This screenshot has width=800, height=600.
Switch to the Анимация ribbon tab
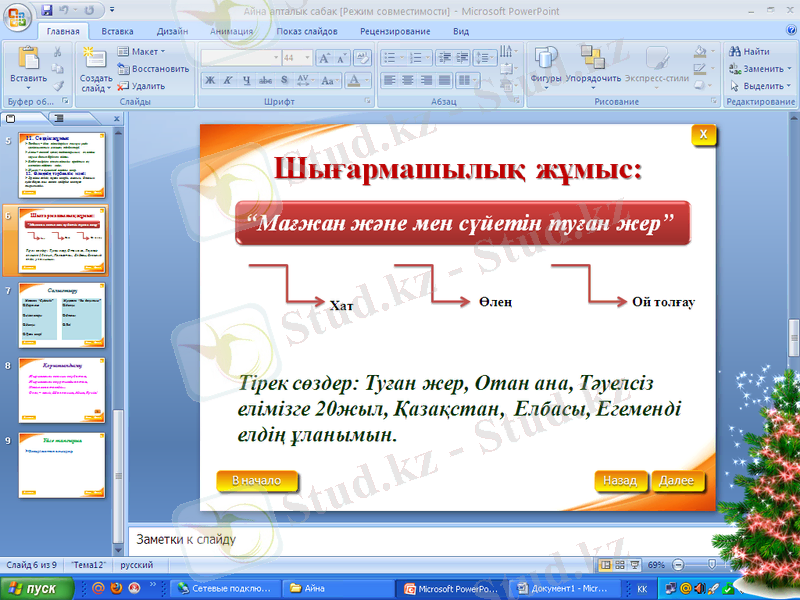tap(232, 31)
